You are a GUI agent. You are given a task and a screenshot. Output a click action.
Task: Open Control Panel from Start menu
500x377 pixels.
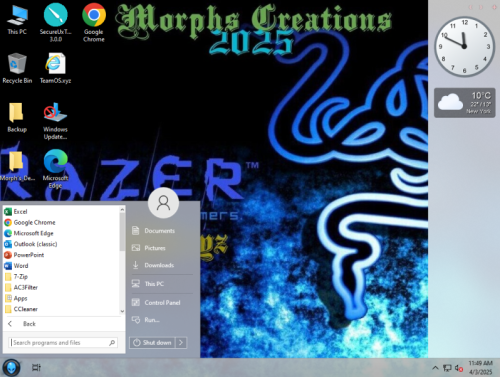click(x=162, y=302)
